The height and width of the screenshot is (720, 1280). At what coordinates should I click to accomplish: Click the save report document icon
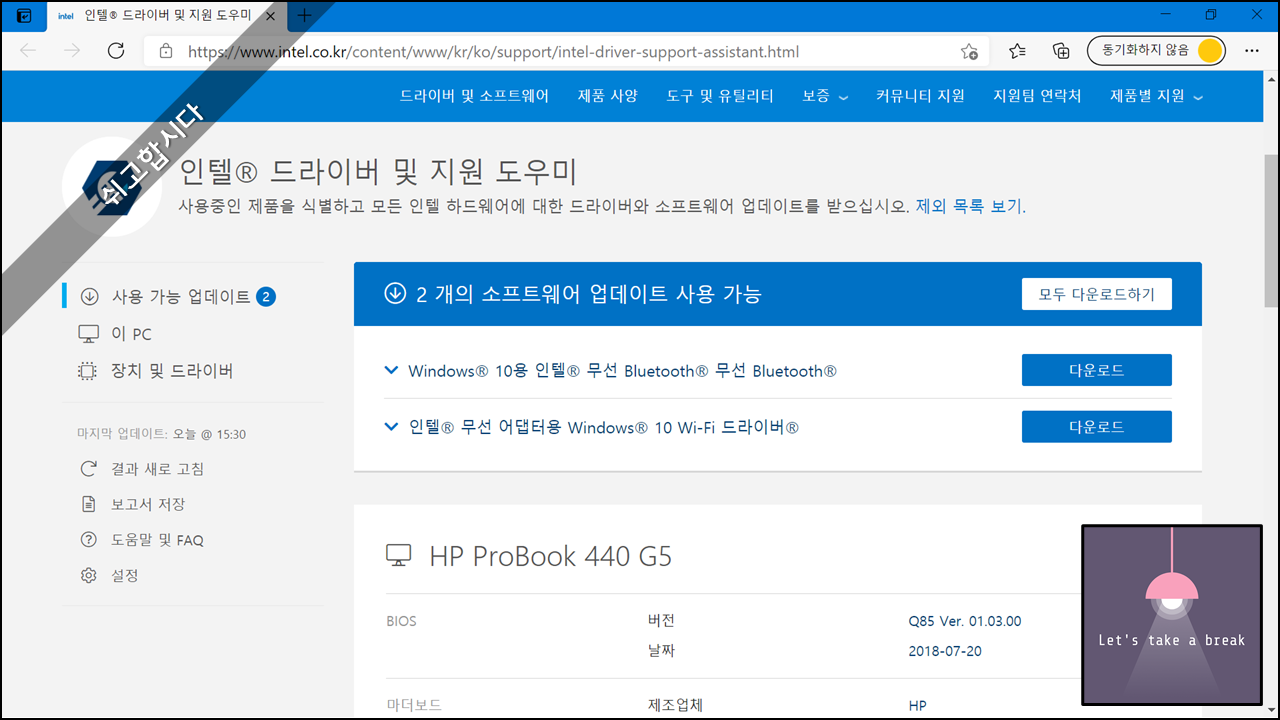click(x=89, y=504)
